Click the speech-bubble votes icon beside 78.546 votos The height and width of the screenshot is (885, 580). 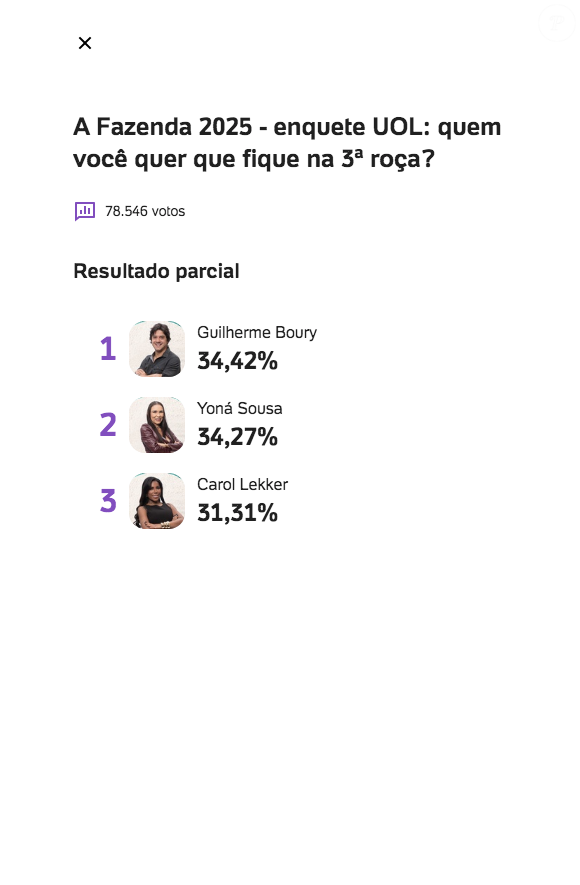pos(84,211)
